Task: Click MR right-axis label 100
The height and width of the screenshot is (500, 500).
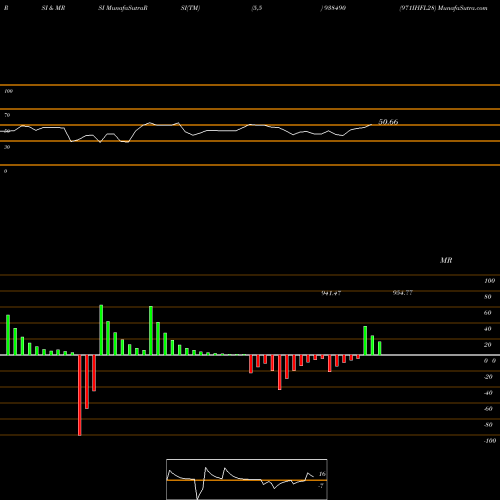Action: point(489,281)
